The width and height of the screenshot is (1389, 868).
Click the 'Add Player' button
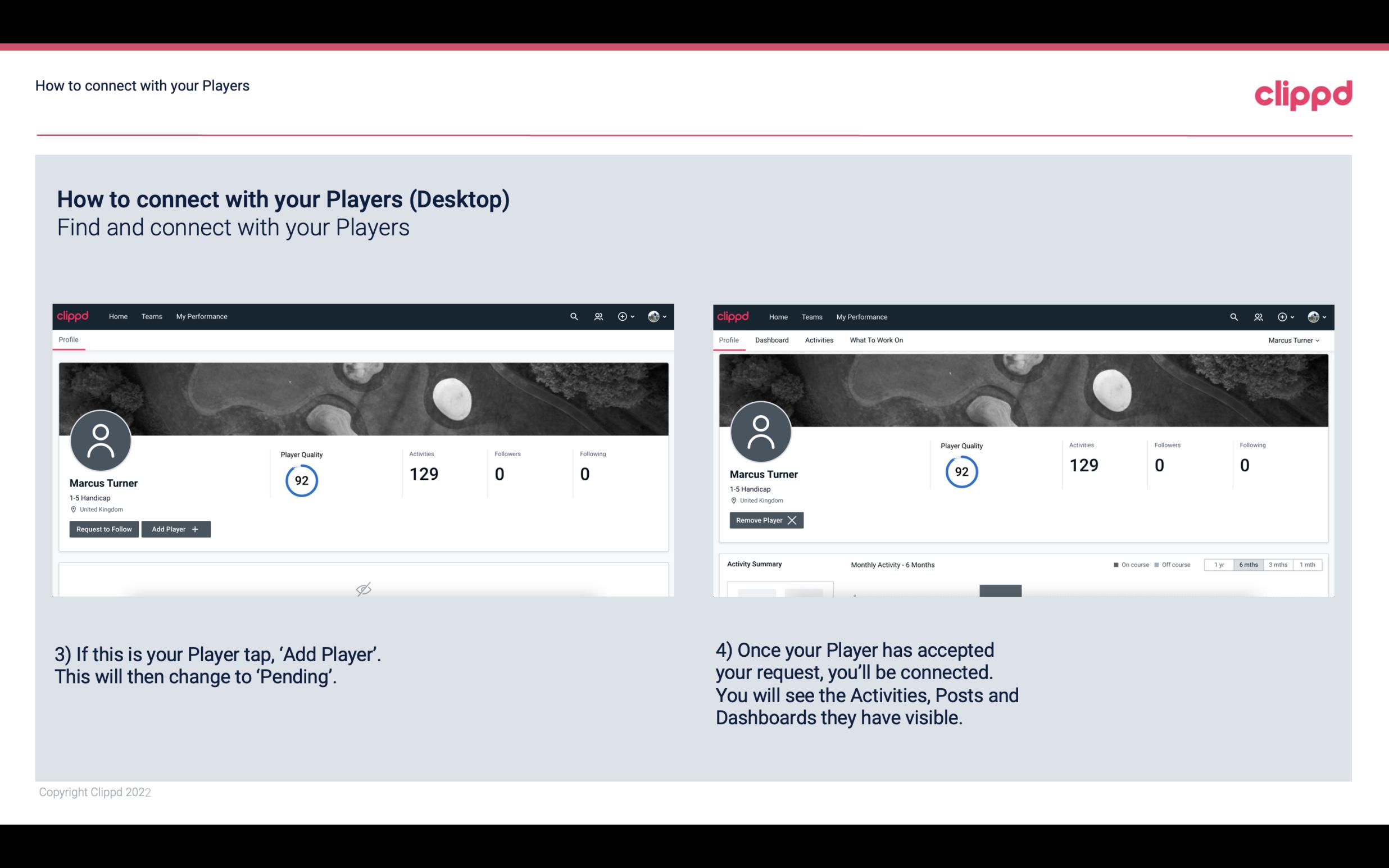(175, 528)
